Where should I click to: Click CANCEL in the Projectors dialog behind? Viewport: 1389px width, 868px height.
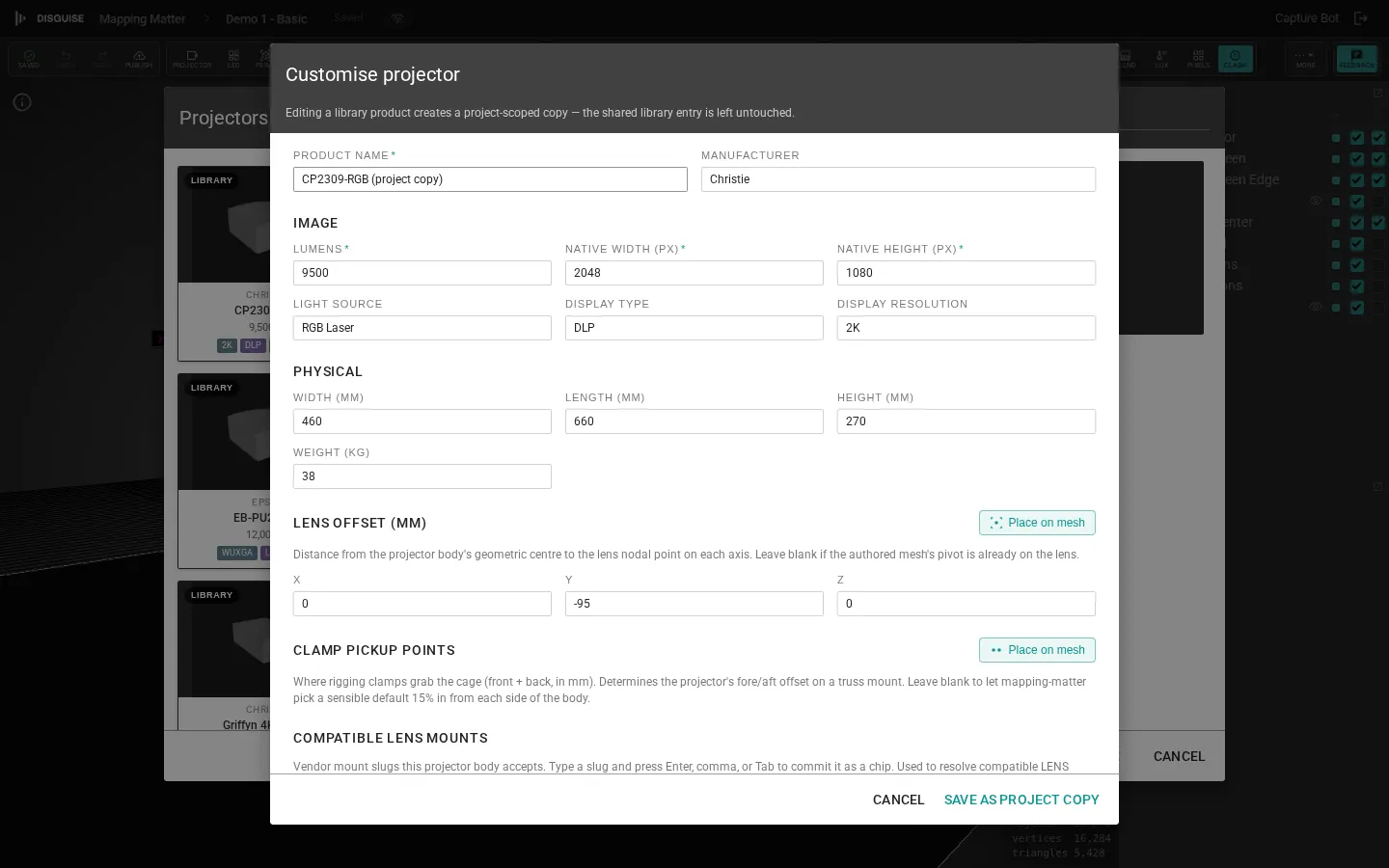[1179, 756]
